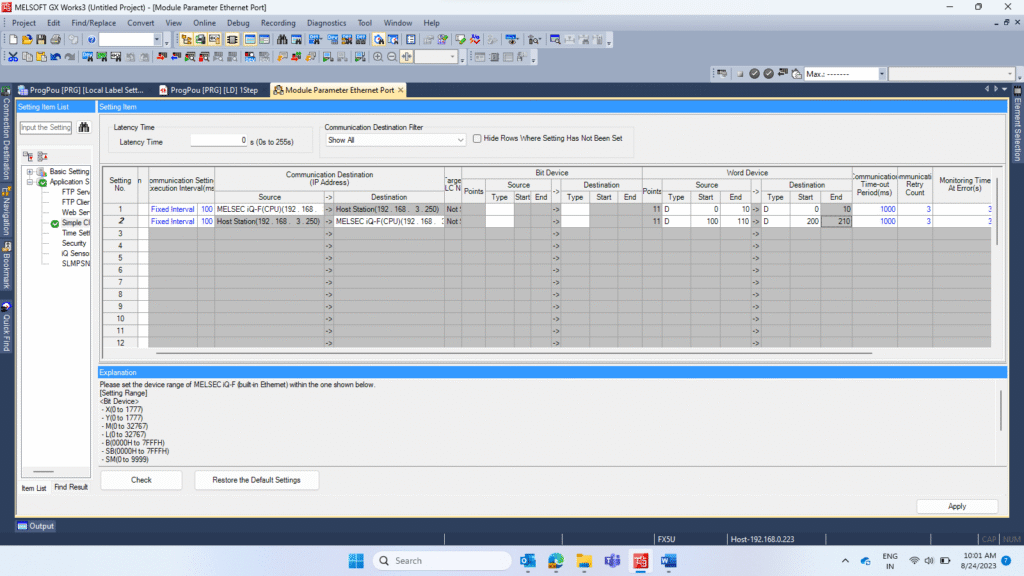Click the Zoom In magnifier icon
The image size is (1024, 576).
pyautogui.click(x=377, y=57)
